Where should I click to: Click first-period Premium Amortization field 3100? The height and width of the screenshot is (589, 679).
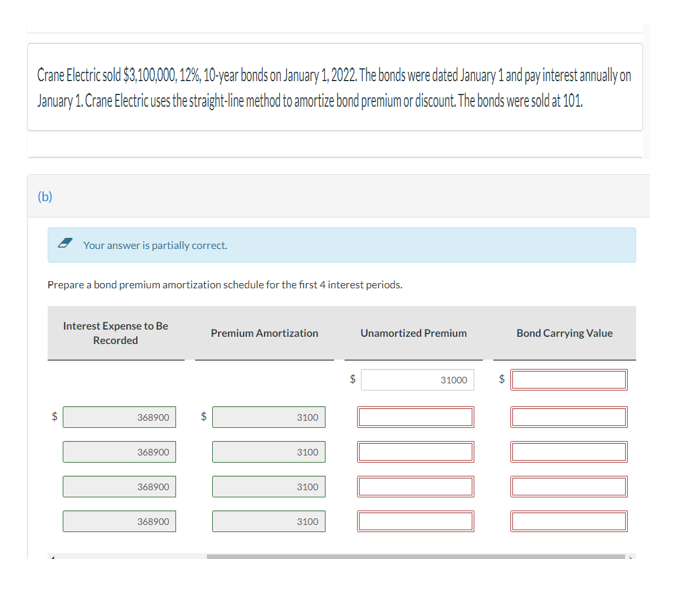pos(269,417)
